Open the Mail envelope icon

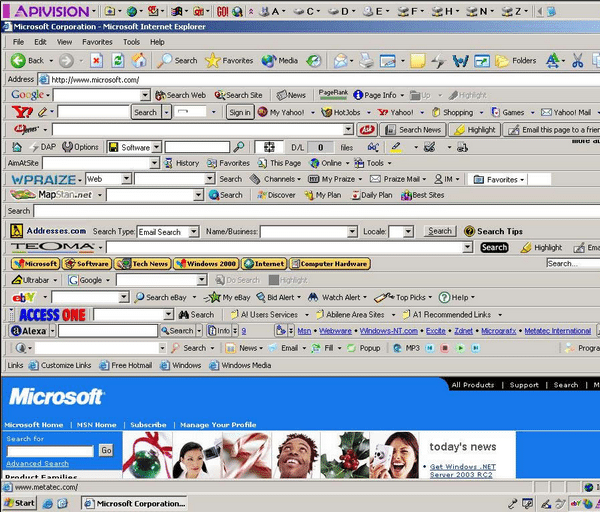(340, 60)
